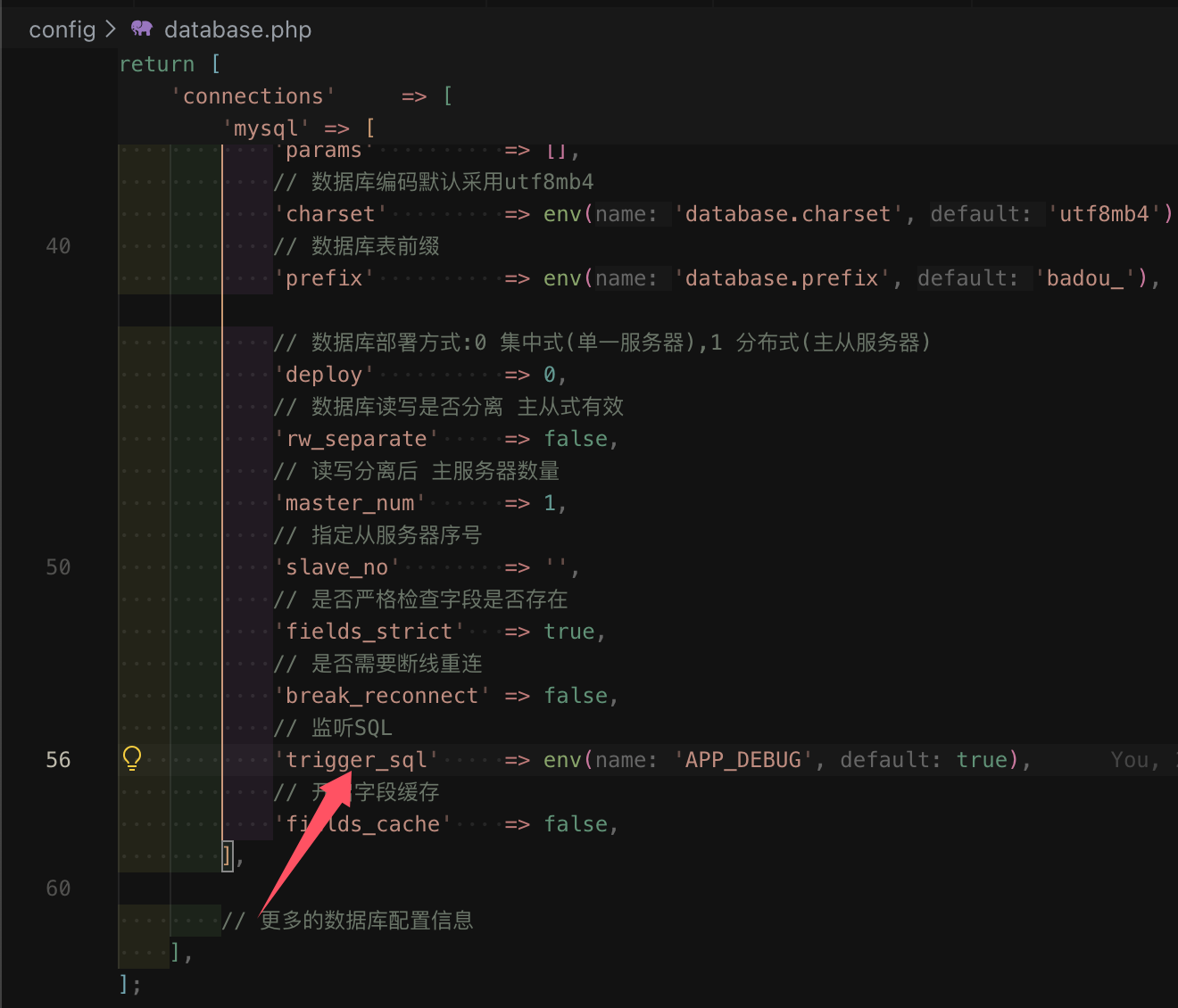
Task: Click line number 56 in gutter
Action: click(x=58, y=760)
